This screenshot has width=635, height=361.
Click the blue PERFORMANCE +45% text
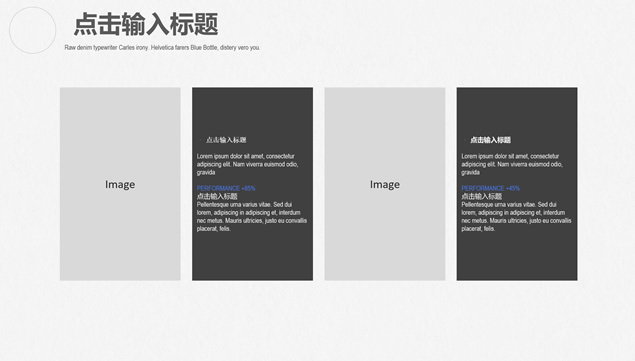pos(490,188)
